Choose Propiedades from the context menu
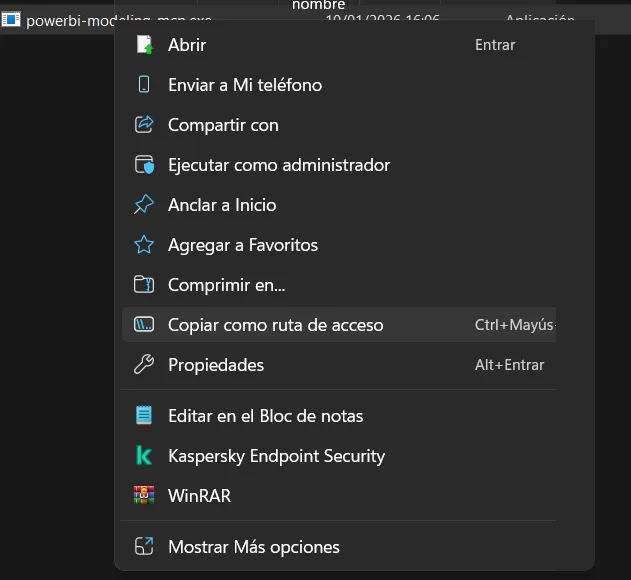The height and width of the screenshot is (580, 631). pyautogui.click(x=216, y=365)
